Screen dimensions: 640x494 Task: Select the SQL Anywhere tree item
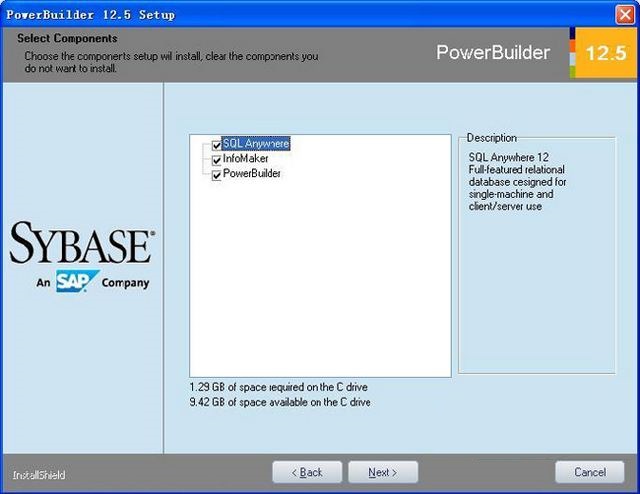pyautogui.click(x=256, y=144)
